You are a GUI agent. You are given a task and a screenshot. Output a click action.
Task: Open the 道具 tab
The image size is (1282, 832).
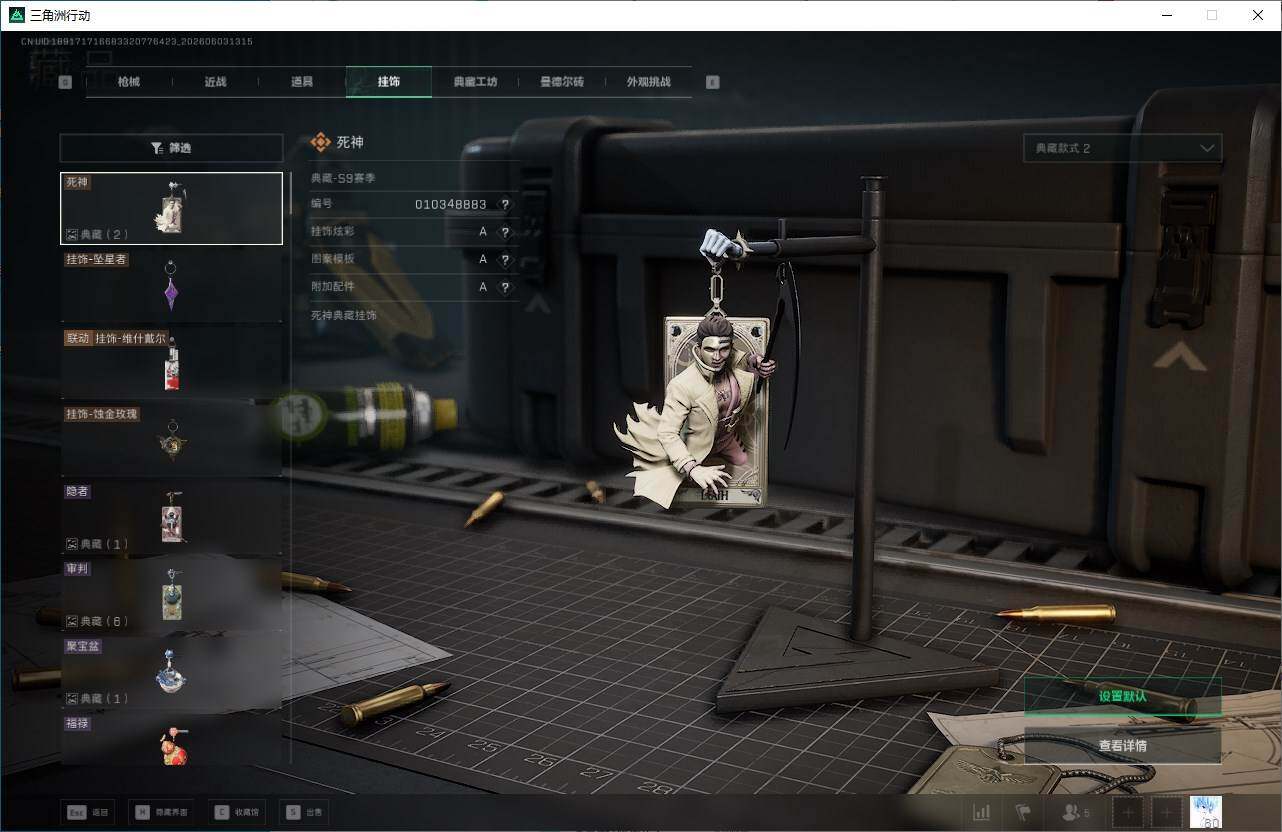coord(302,82)
